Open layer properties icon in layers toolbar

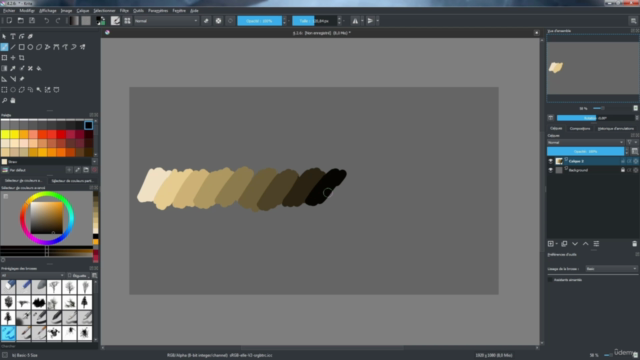pyautogui.click(x=596, y=244)
